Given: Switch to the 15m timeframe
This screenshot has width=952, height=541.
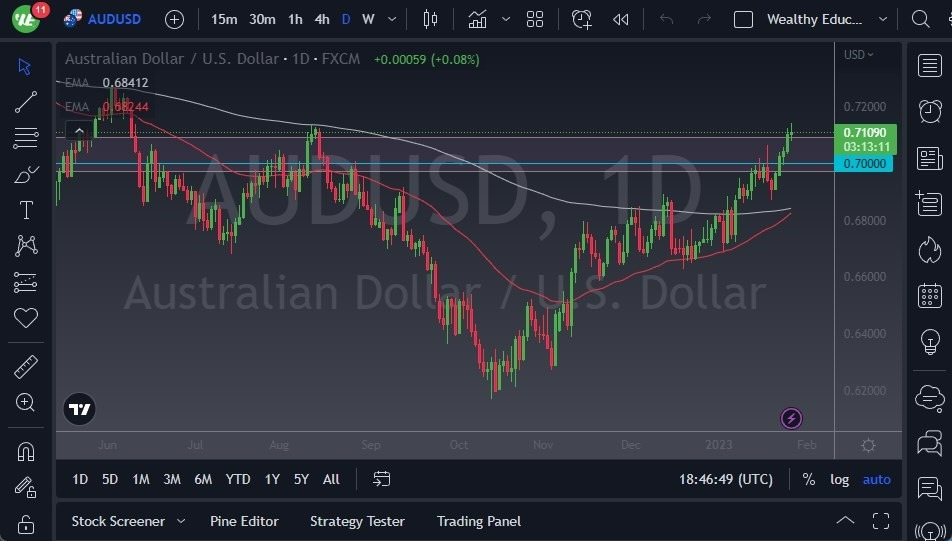Looking at the screenshot, I should tap(224, 19).
